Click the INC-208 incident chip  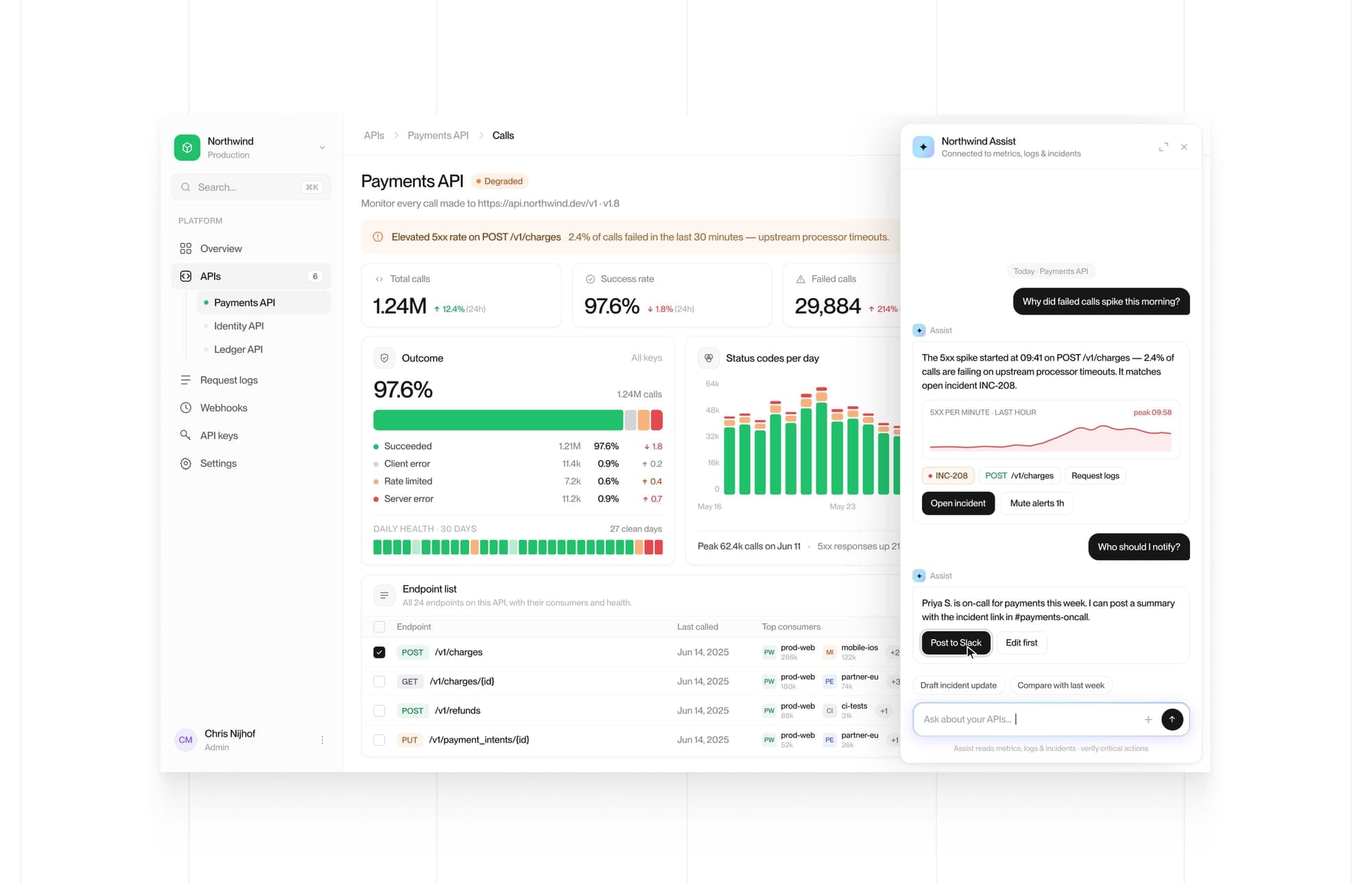coord(947,475)
